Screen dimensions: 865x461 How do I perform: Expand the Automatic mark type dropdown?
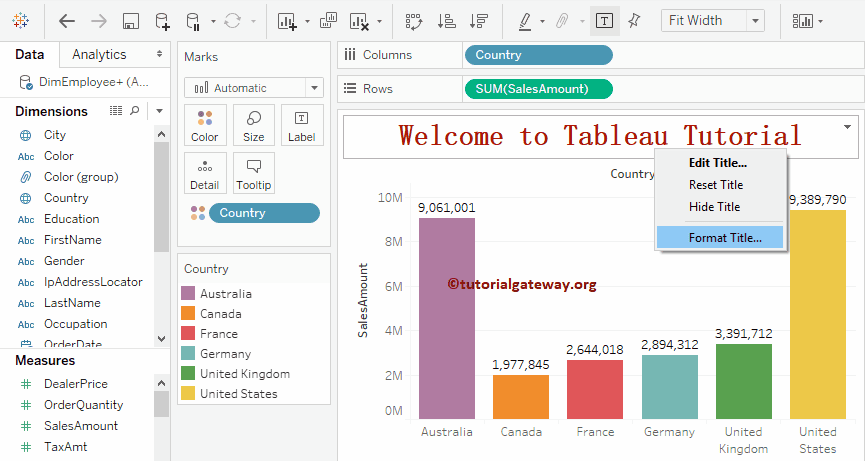[x=314, y=88]
